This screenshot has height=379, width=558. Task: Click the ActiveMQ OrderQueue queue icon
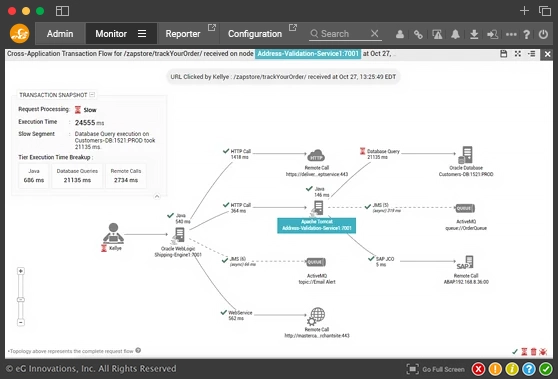[x=465, y=208]
